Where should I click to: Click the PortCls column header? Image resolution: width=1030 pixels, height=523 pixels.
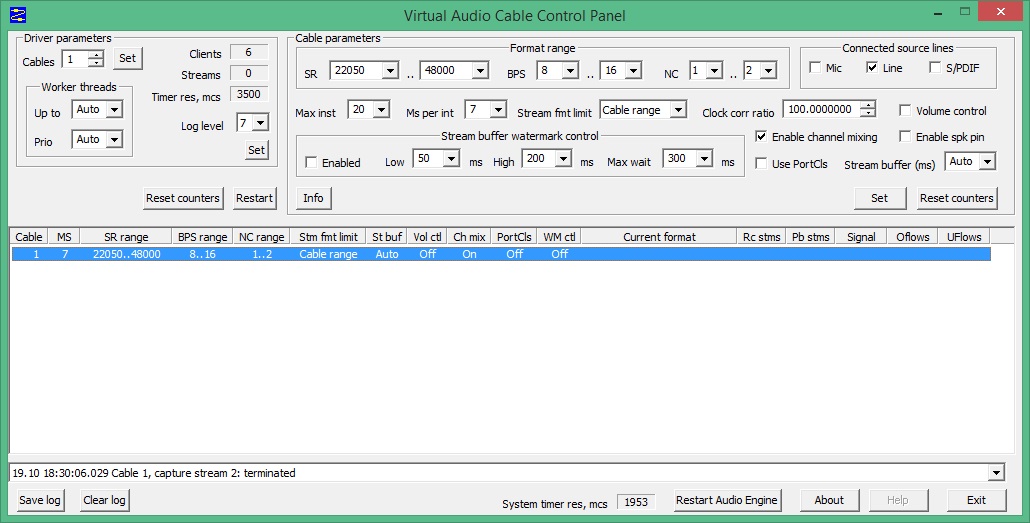point(514,237)
